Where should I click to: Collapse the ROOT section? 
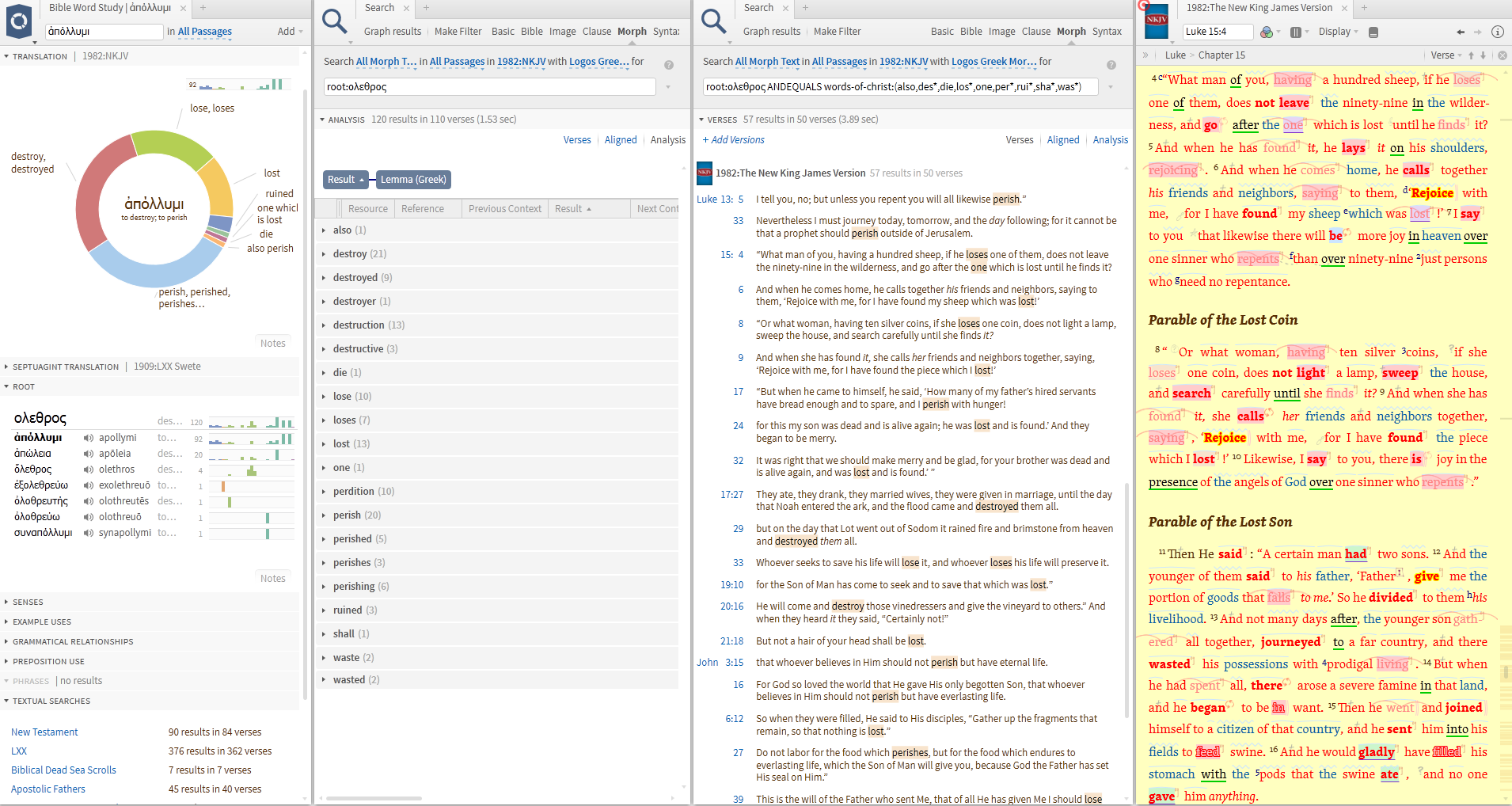pos(19,387)
